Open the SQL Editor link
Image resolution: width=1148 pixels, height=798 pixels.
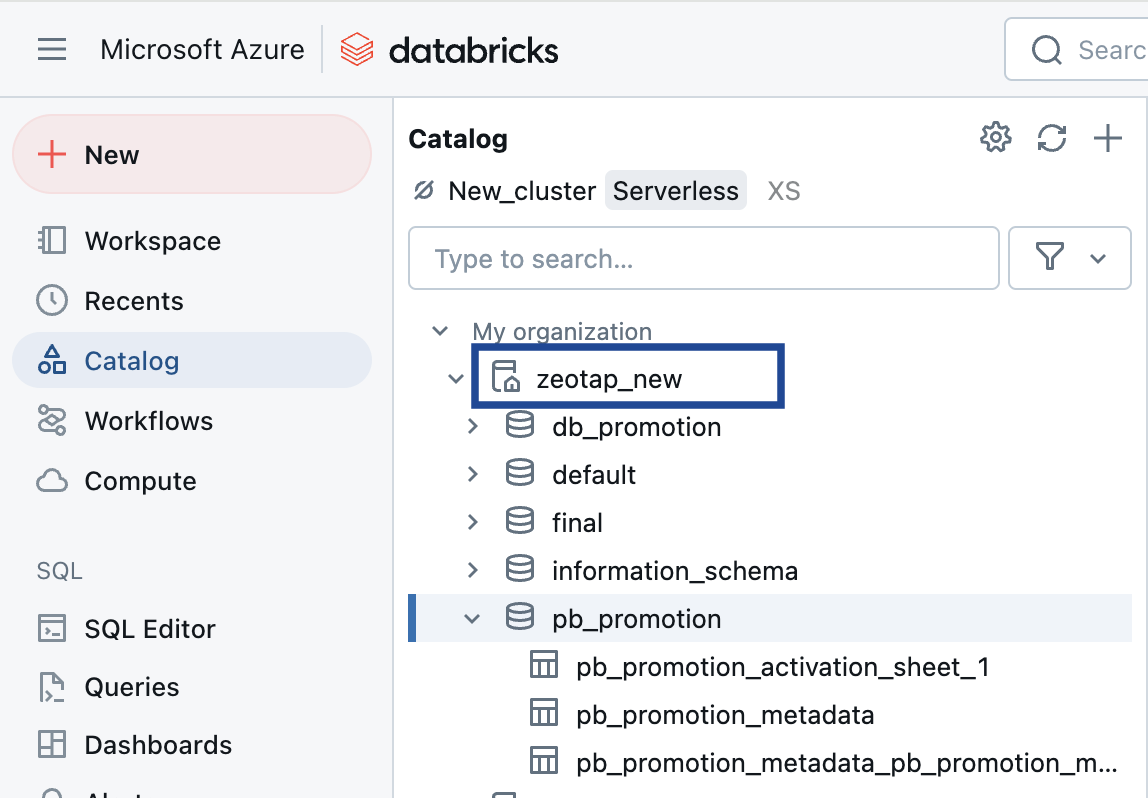150,629
